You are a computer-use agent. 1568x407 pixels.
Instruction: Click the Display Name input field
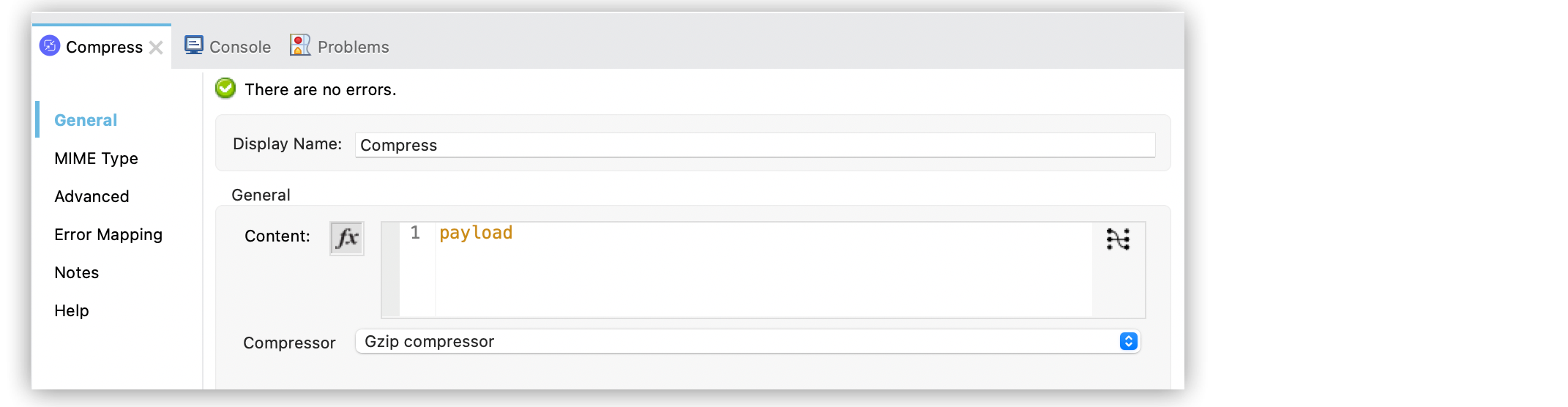click(x=754, y=145)
